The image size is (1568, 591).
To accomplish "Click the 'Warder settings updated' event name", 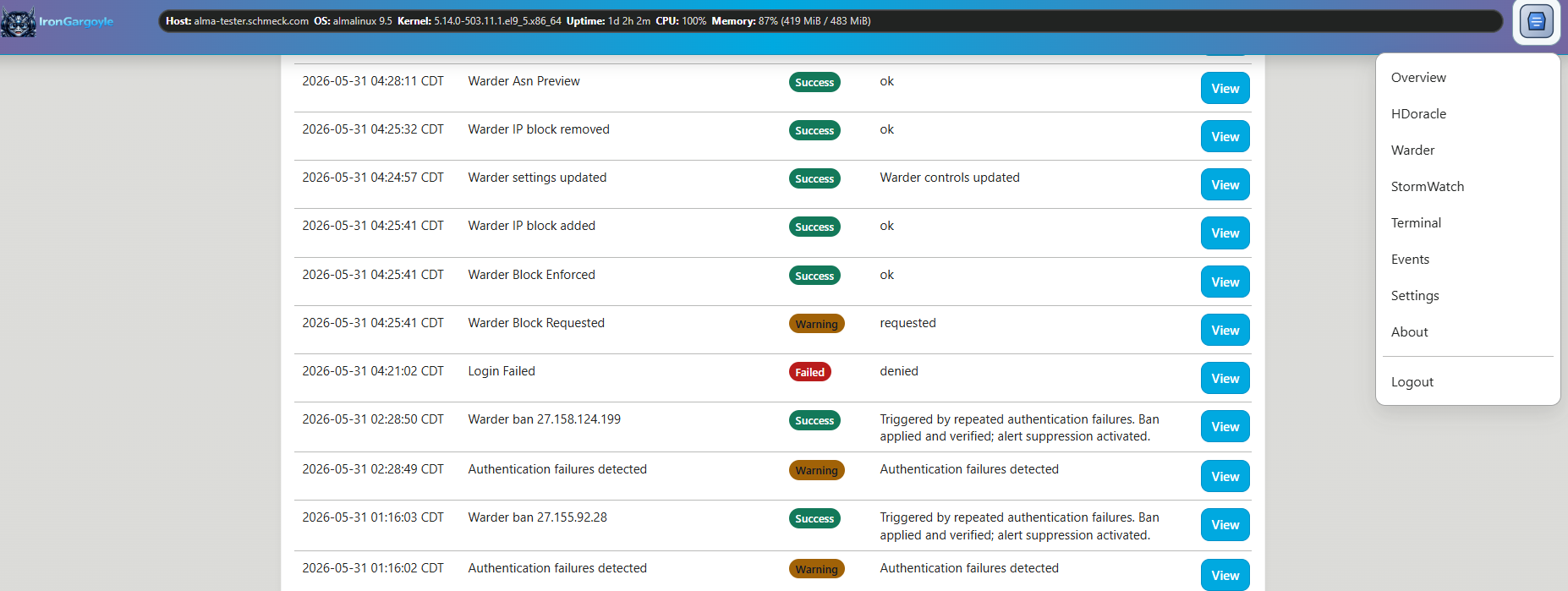I will coord(537,178).
